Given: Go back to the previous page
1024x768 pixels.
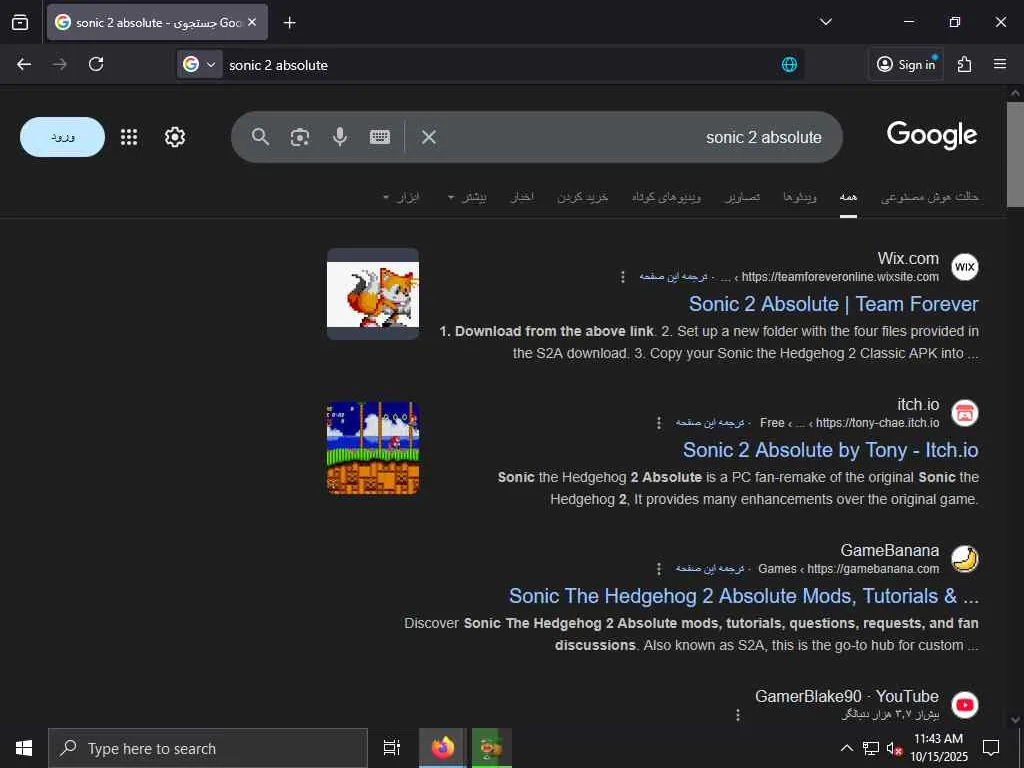Looking at the screenshot, I should pyautogui.click(x=24, y=64).
